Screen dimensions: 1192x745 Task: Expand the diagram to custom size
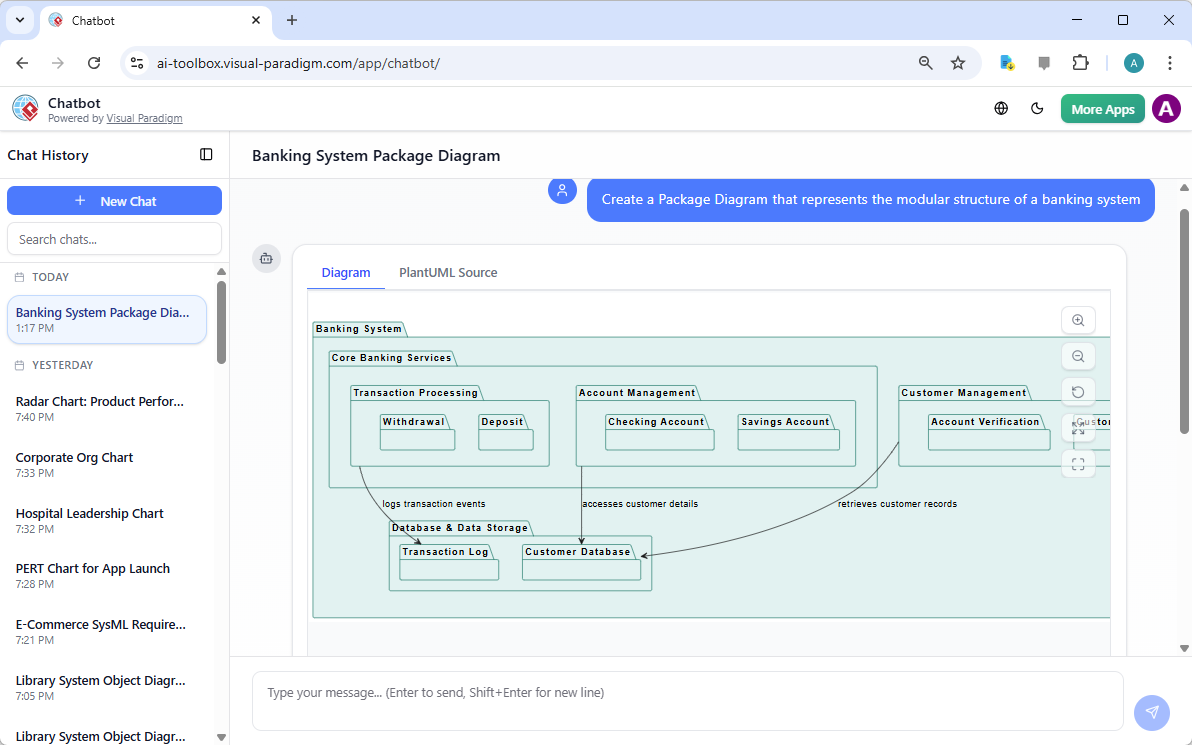pos(1078,427)
